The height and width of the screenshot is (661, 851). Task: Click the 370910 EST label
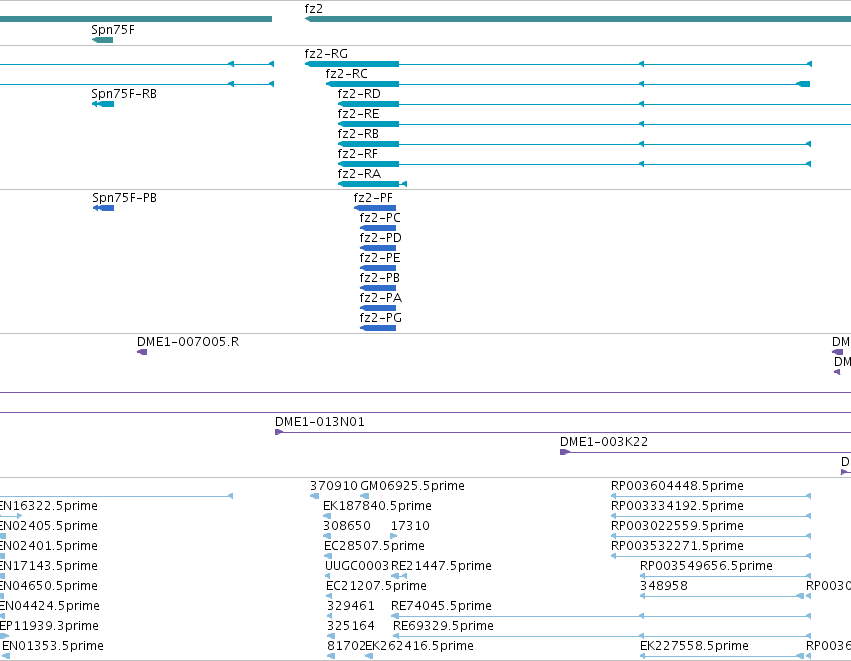pyautogui.click(x=334, y=486)
